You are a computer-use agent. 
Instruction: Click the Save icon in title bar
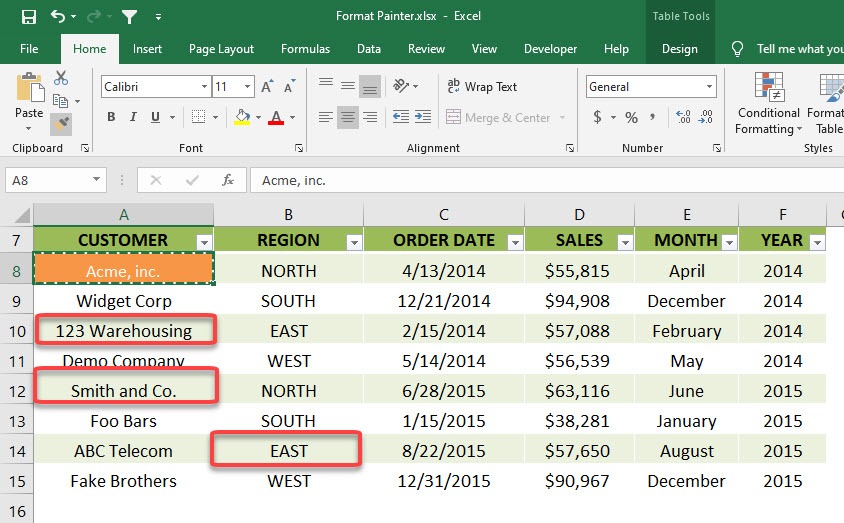pyautogui.click(x=29, y=17)
